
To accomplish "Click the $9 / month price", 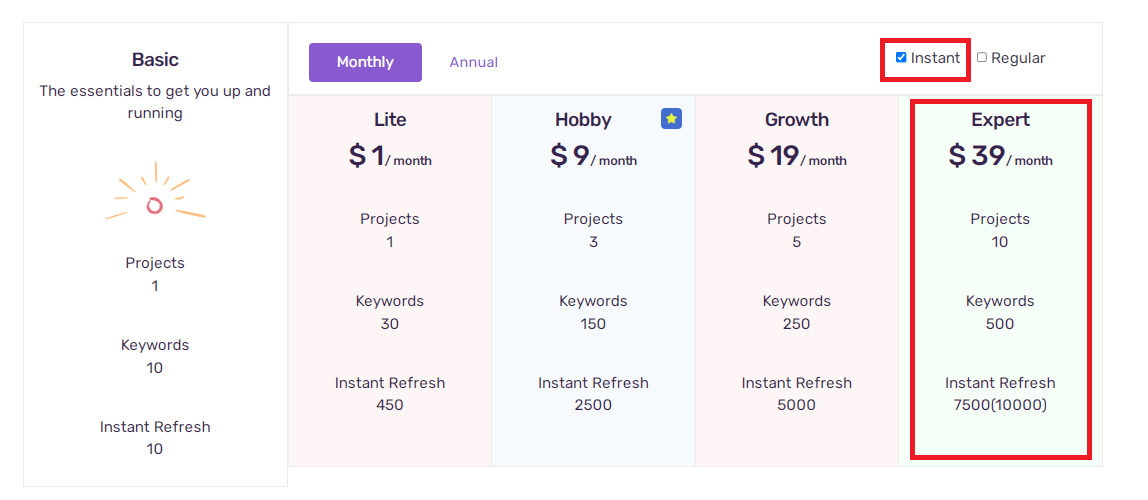I will (x=593, y=155).
